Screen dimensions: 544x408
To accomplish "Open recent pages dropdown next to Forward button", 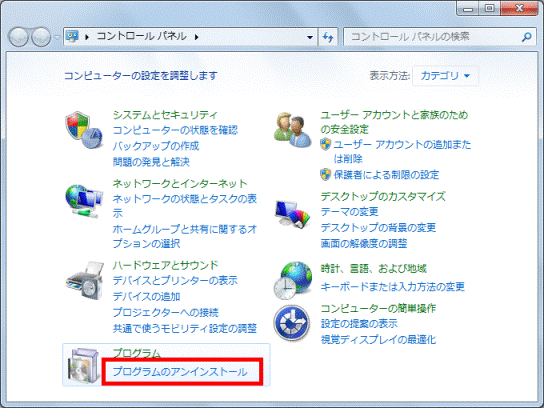I will pyautogui.click(x=57, y=36).
